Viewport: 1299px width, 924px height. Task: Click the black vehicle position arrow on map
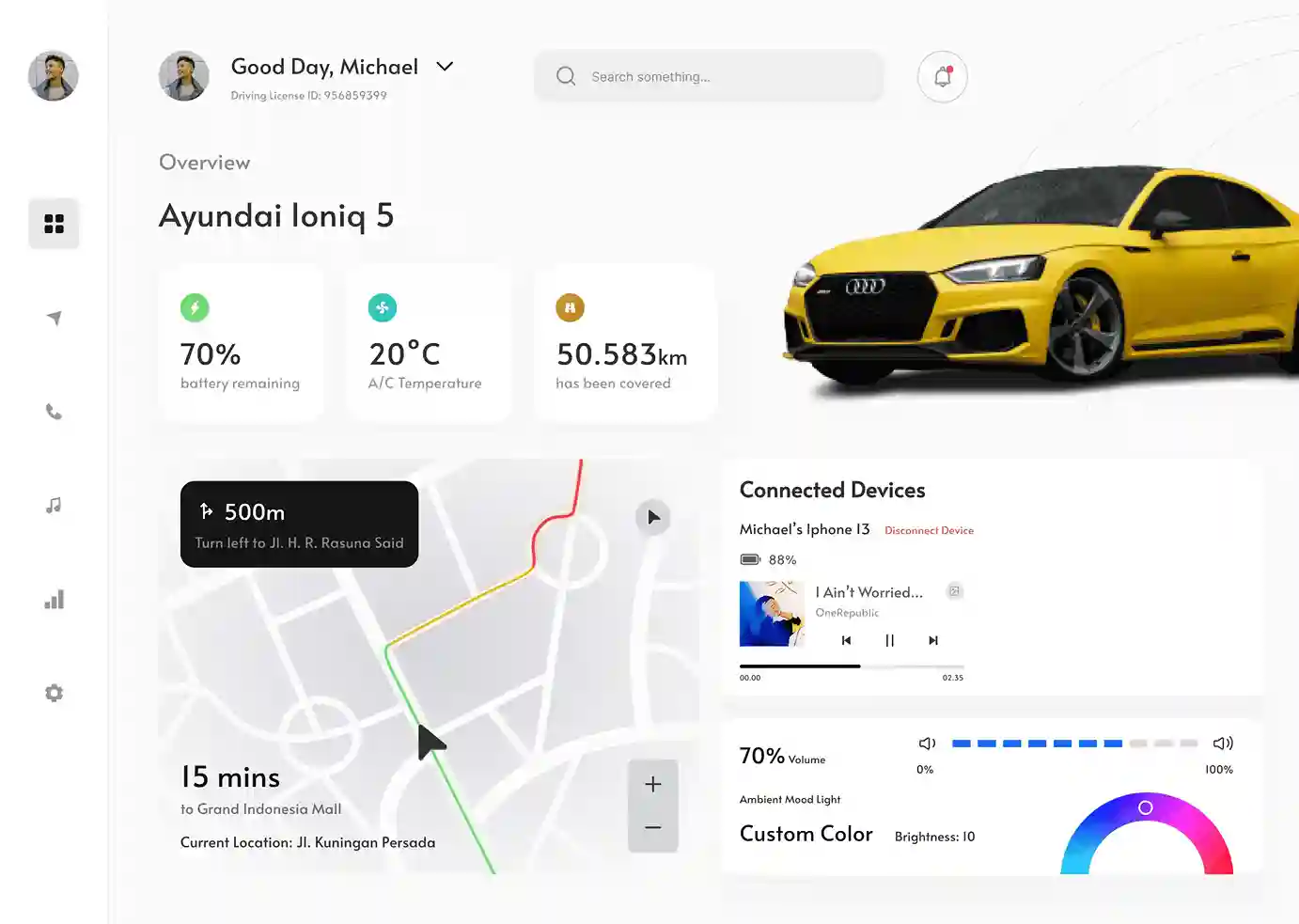(x=430, y=742)
